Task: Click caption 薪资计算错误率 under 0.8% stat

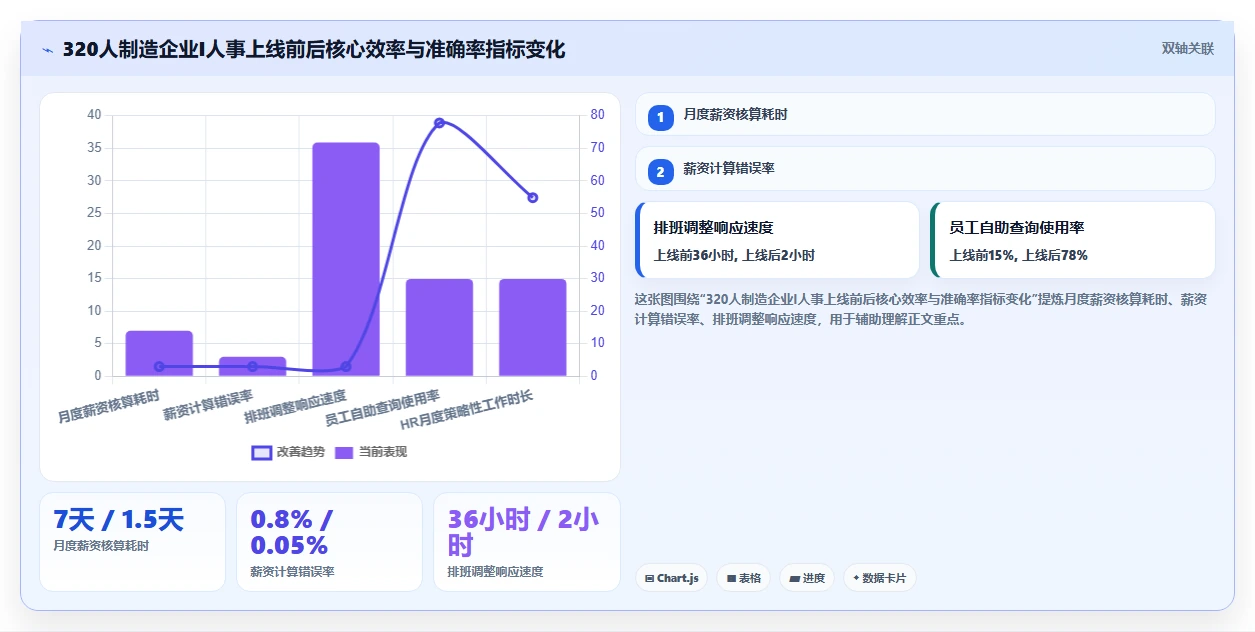Action: coord(292,572)
